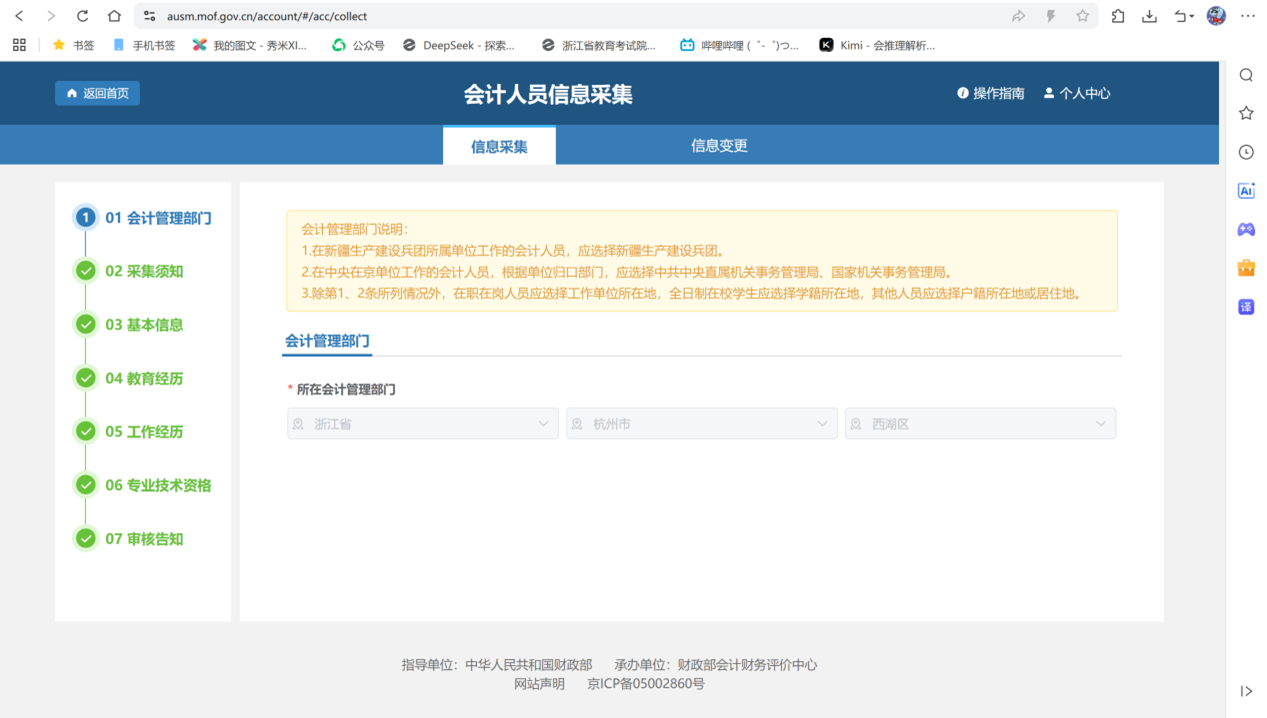The width and height of the screenshot is (1267, 718).
Task: Open the 操作指南 help link
Action: (x=990, y=93)
